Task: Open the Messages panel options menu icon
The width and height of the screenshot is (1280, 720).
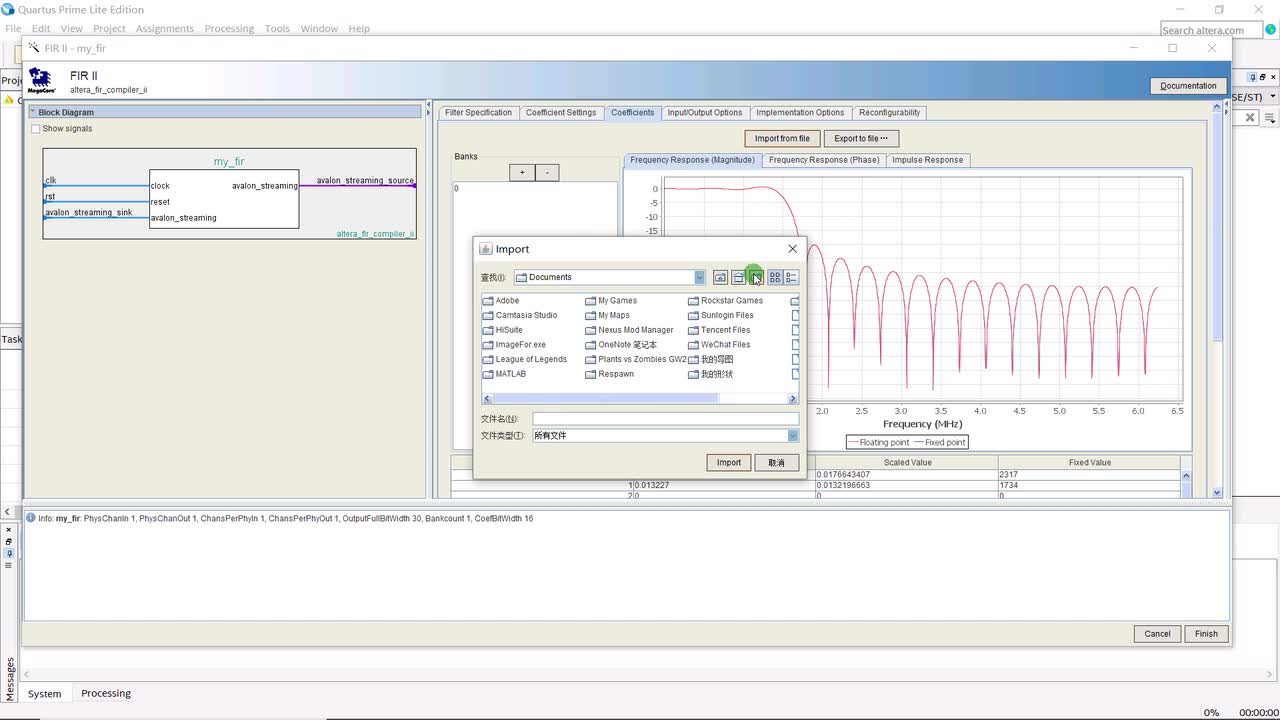Action: (9, 565)
